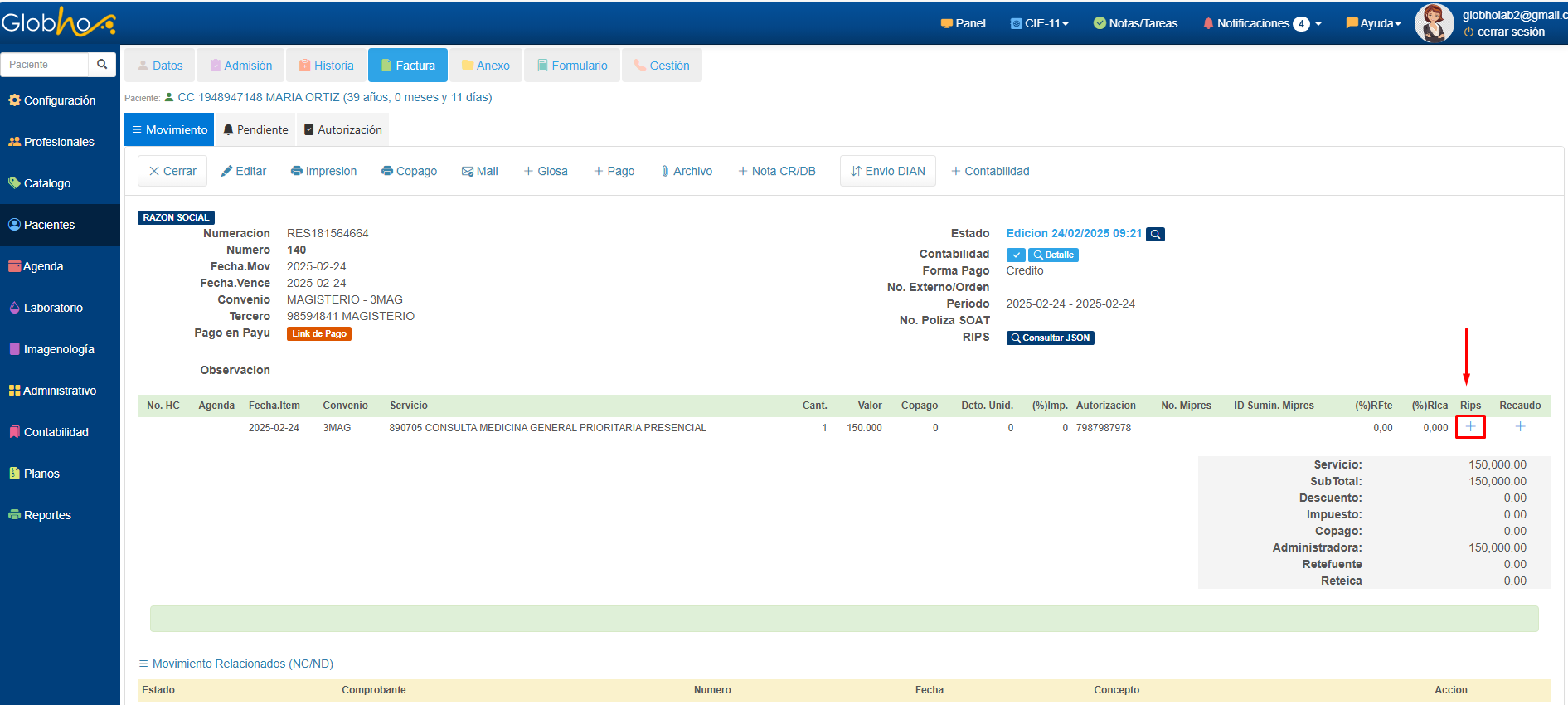This screenshot has height=705, width=1568.
Task: Click the plus icon in the Rips column
Action: click(1470, 427)
